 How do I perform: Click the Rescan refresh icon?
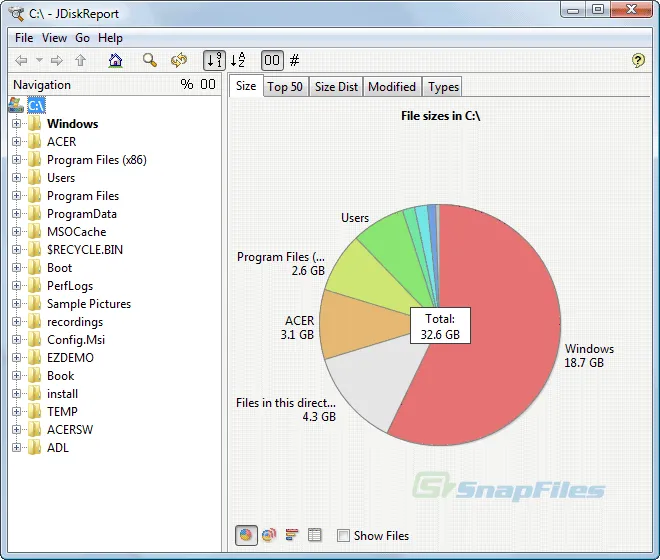(179, 61)
